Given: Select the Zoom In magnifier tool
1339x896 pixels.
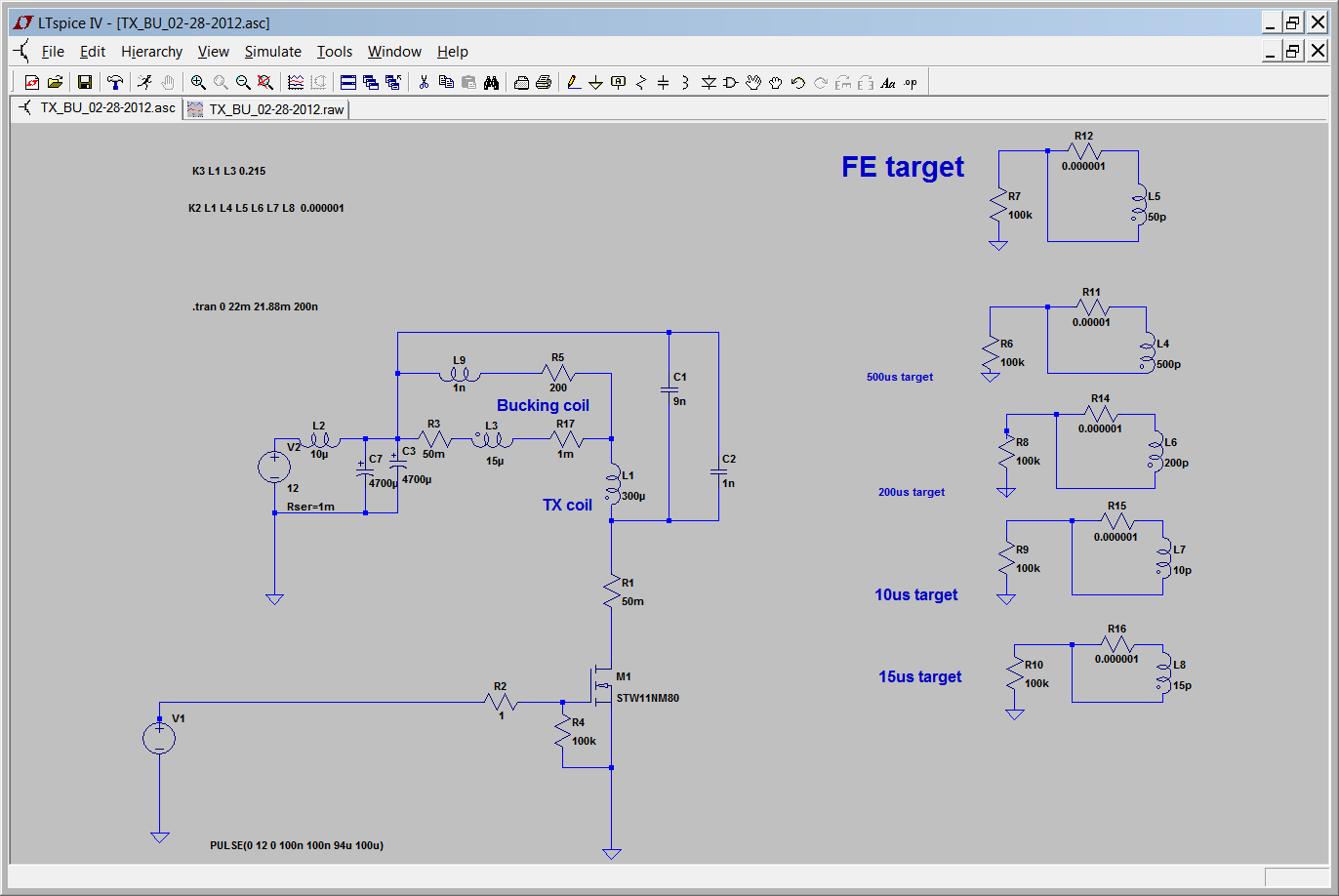Looking at the screenshot, I should pyautogui.click(x=198, y=83).
